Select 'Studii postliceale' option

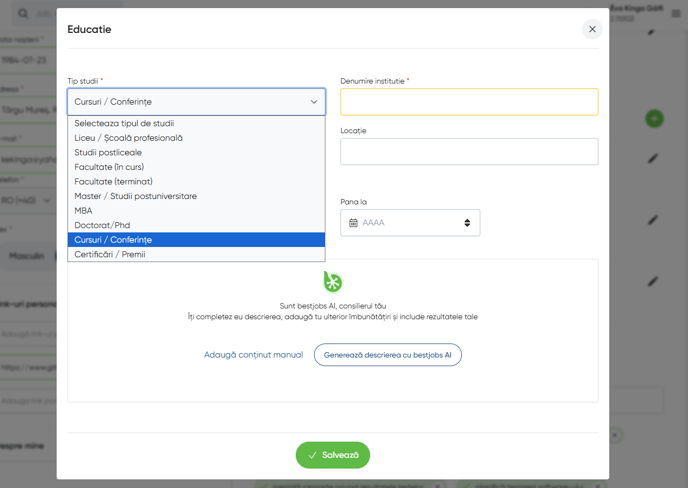click(x=108, y=153)
